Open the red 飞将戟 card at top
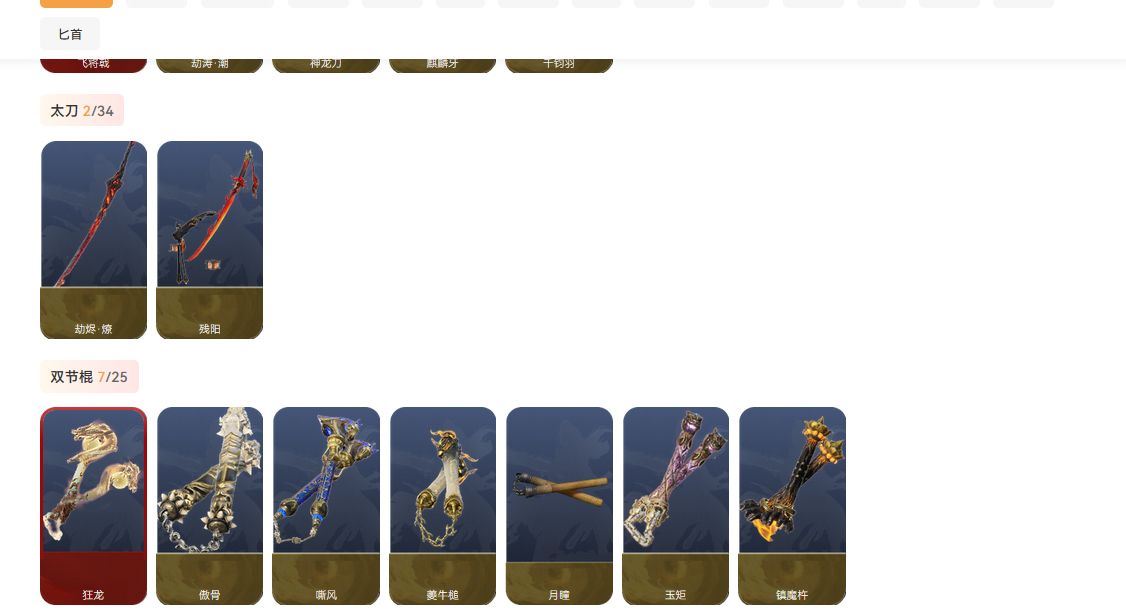 [x=93, y=65]
